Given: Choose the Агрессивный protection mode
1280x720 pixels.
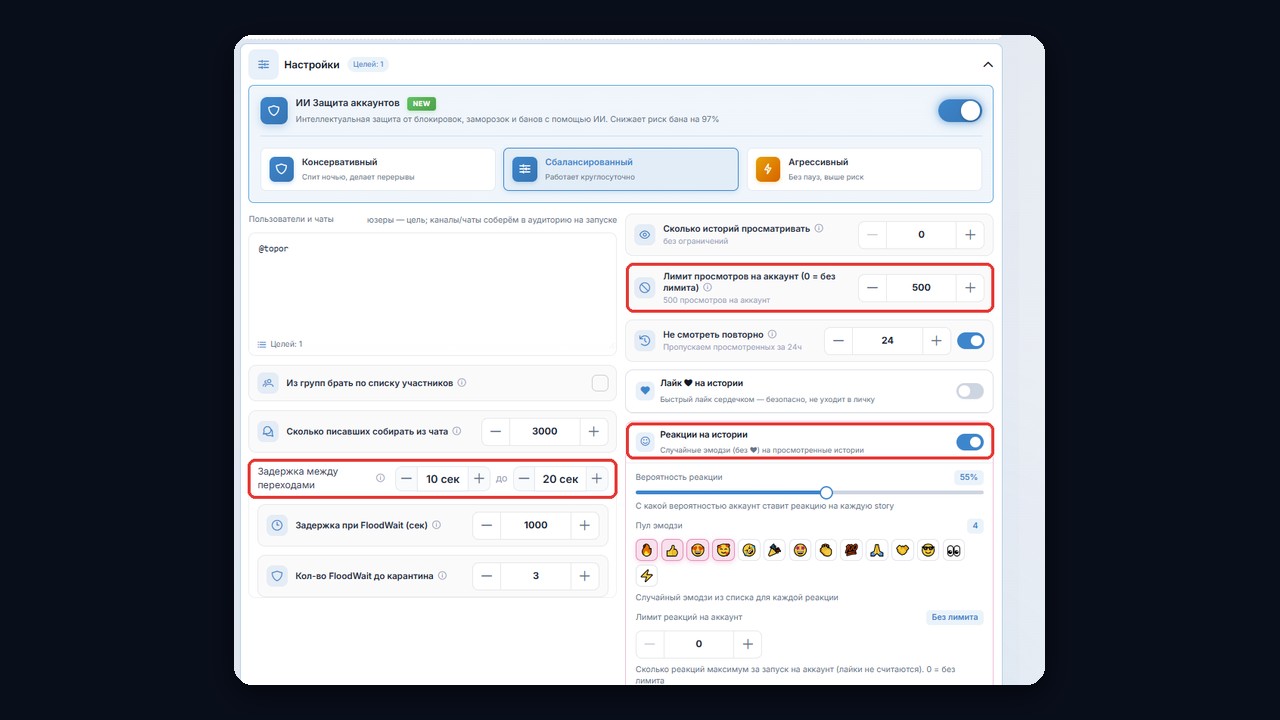Looking at the screenshot, I should coord(864,169).
